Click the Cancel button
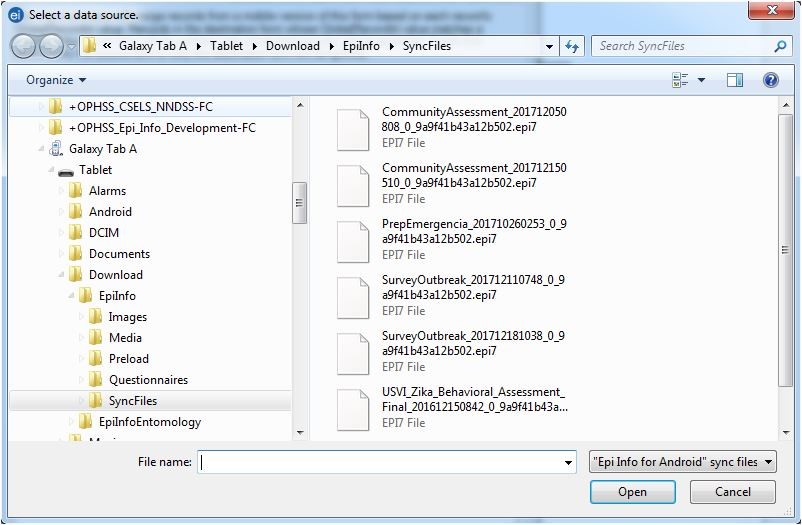 pyautogui.click(x=732, y=492)
